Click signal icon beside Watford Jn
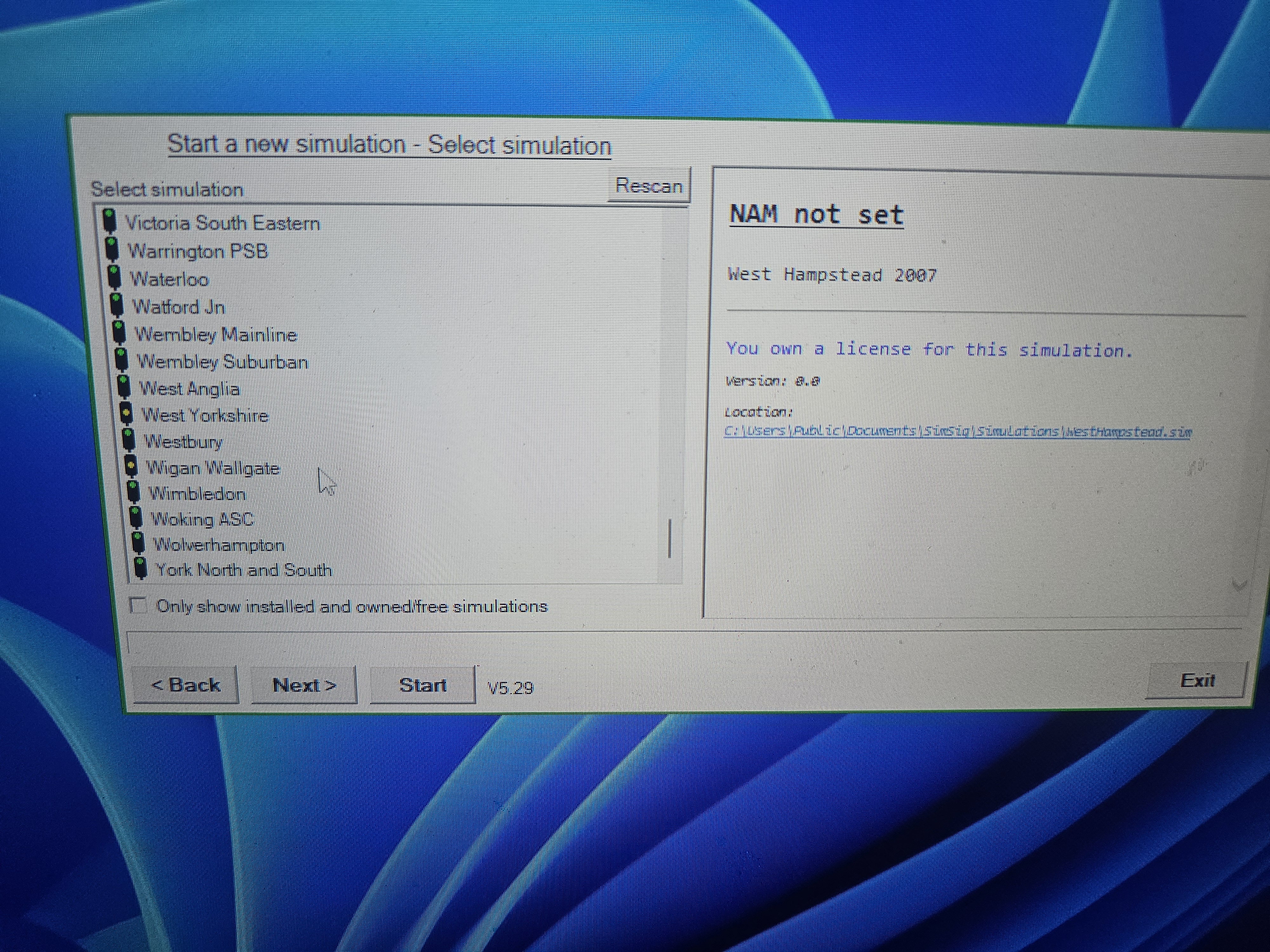 click(117, 305)
